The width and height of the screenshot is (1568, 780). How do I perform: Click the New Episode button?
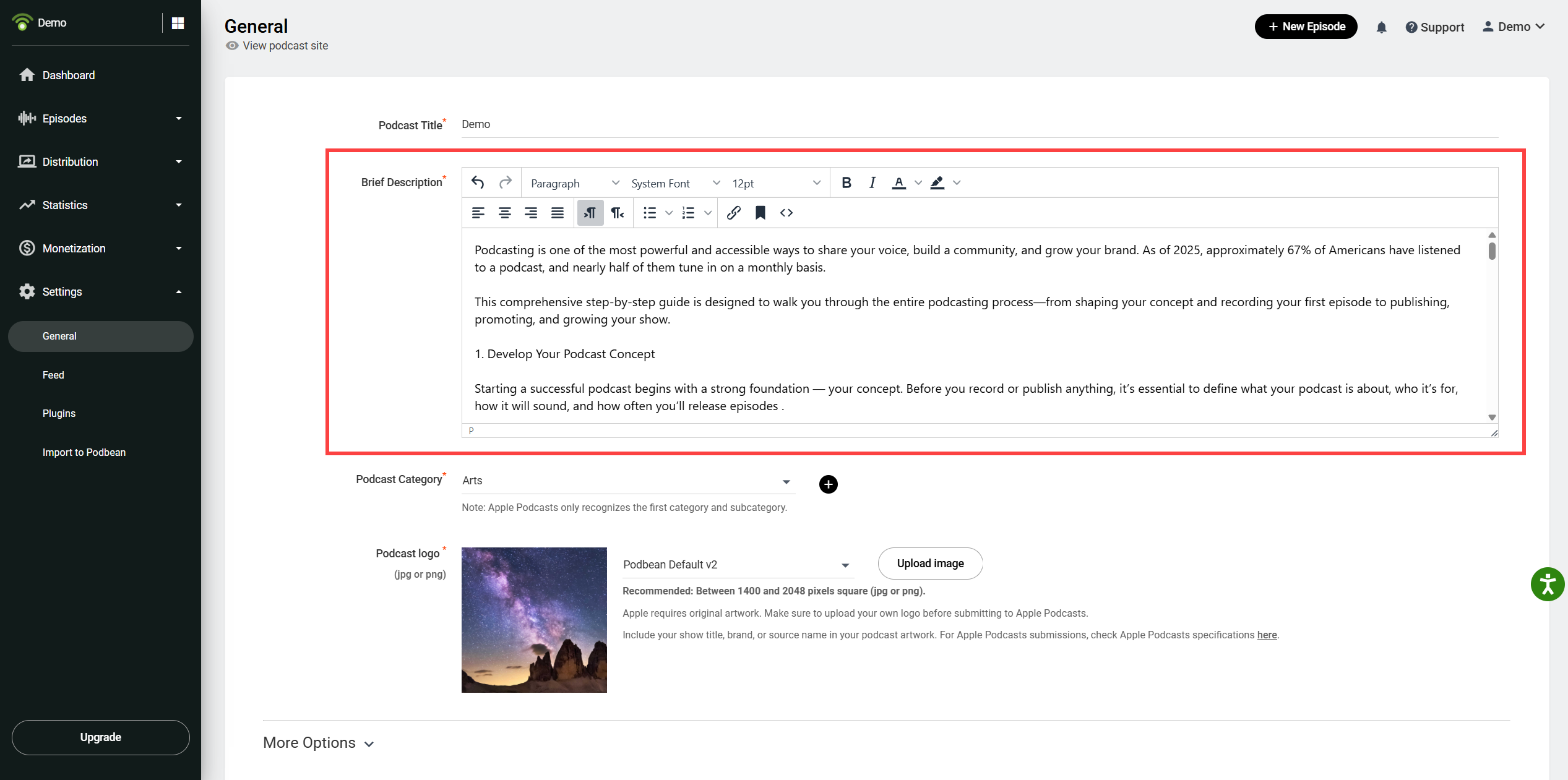(1306, 27)
